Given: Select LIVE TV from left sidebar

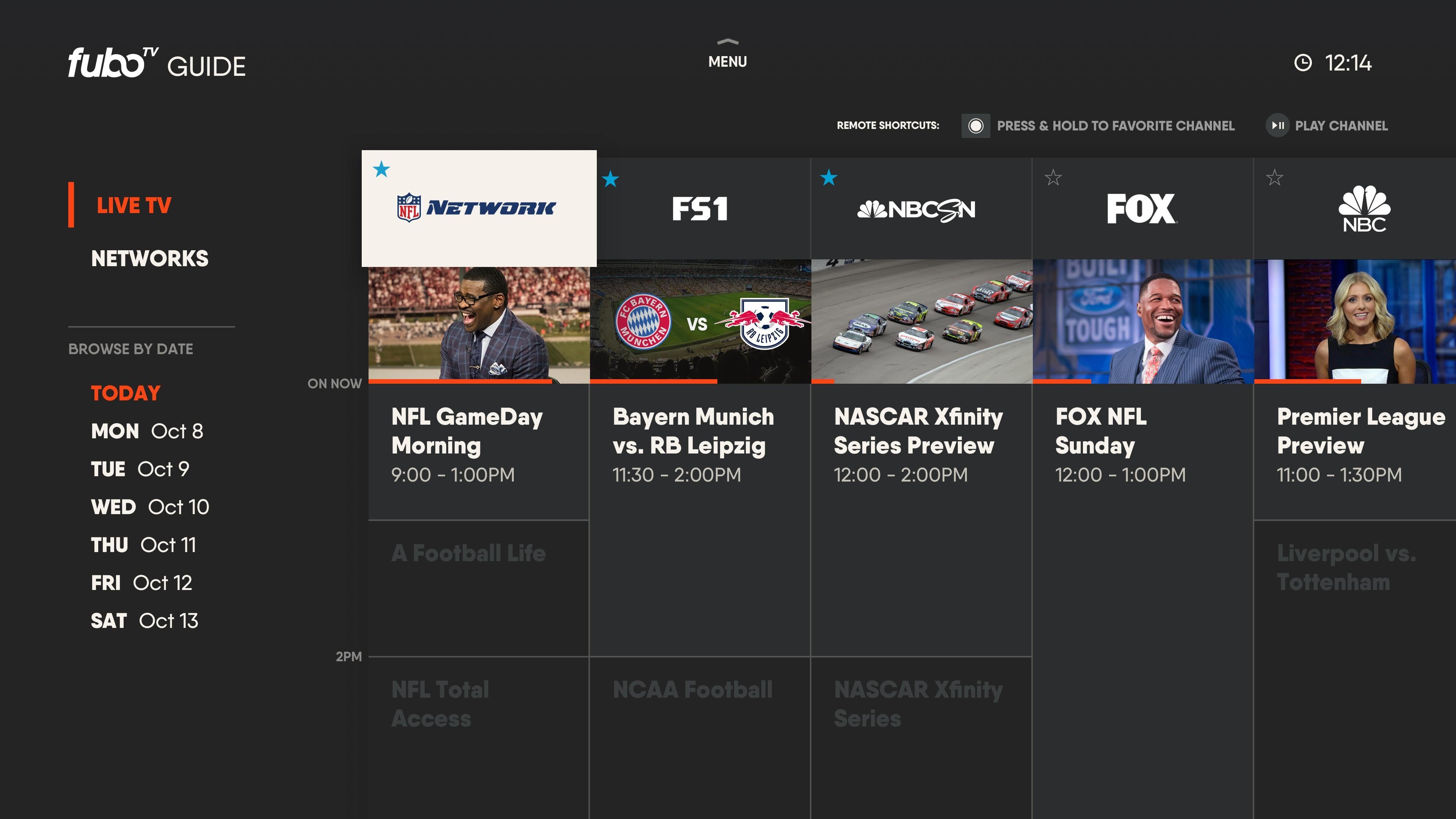Looking at the screenshot, I should click(x=135, y=205).
